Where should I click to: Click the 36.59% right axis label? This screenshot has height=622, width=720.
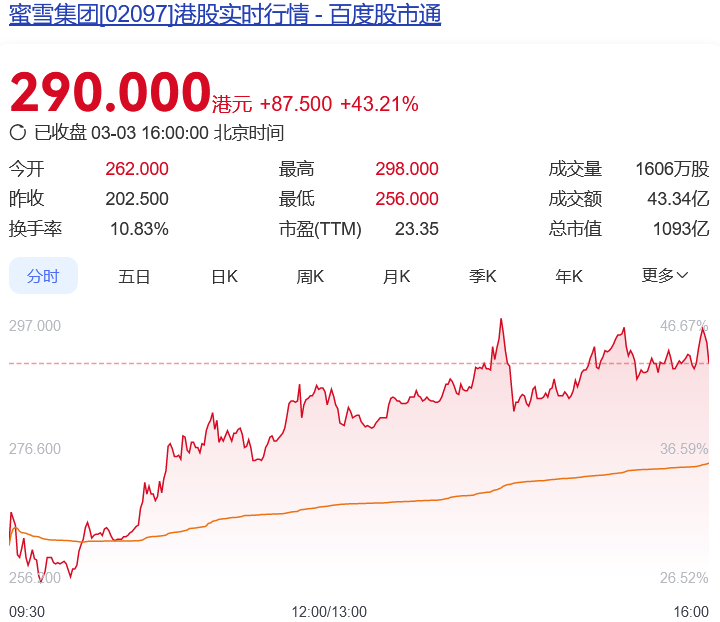pyautogui.click(x=684, y=448)
